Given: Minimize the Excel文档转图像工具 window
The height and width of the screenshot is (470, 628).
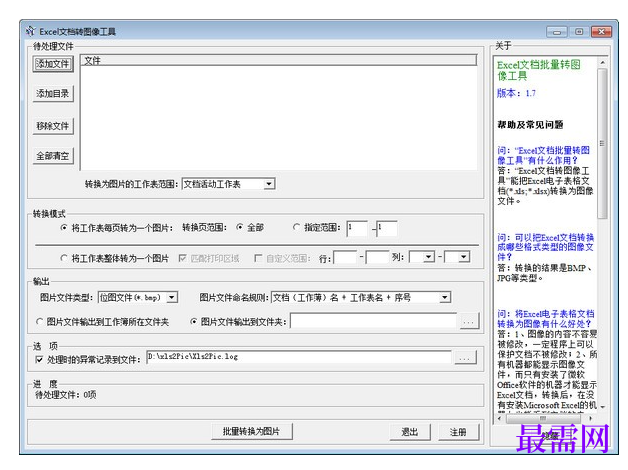Looking at the screenshot, I should (557, 32).
